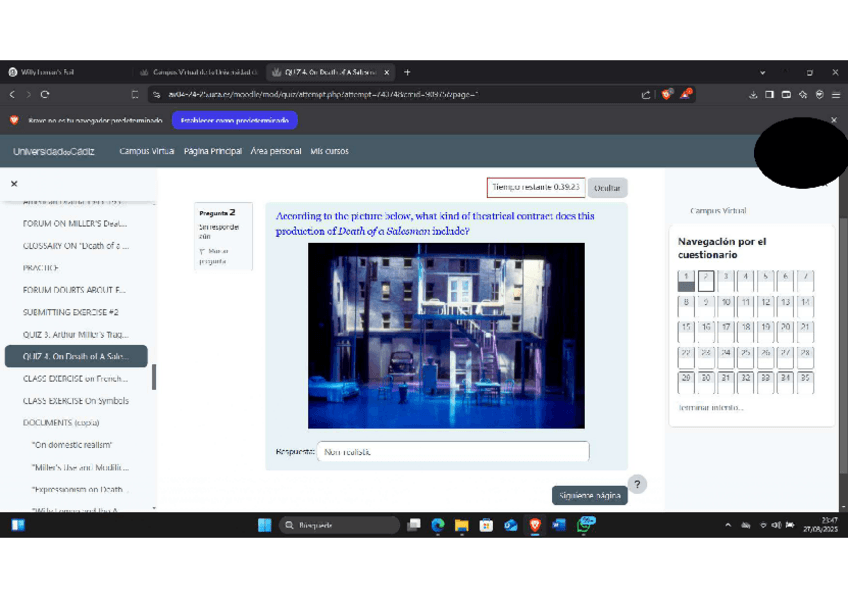The width and height of the screenshot is (848, 599).
Task: Go to next page with 'Siguiente página'
Action: pos(589,496)
